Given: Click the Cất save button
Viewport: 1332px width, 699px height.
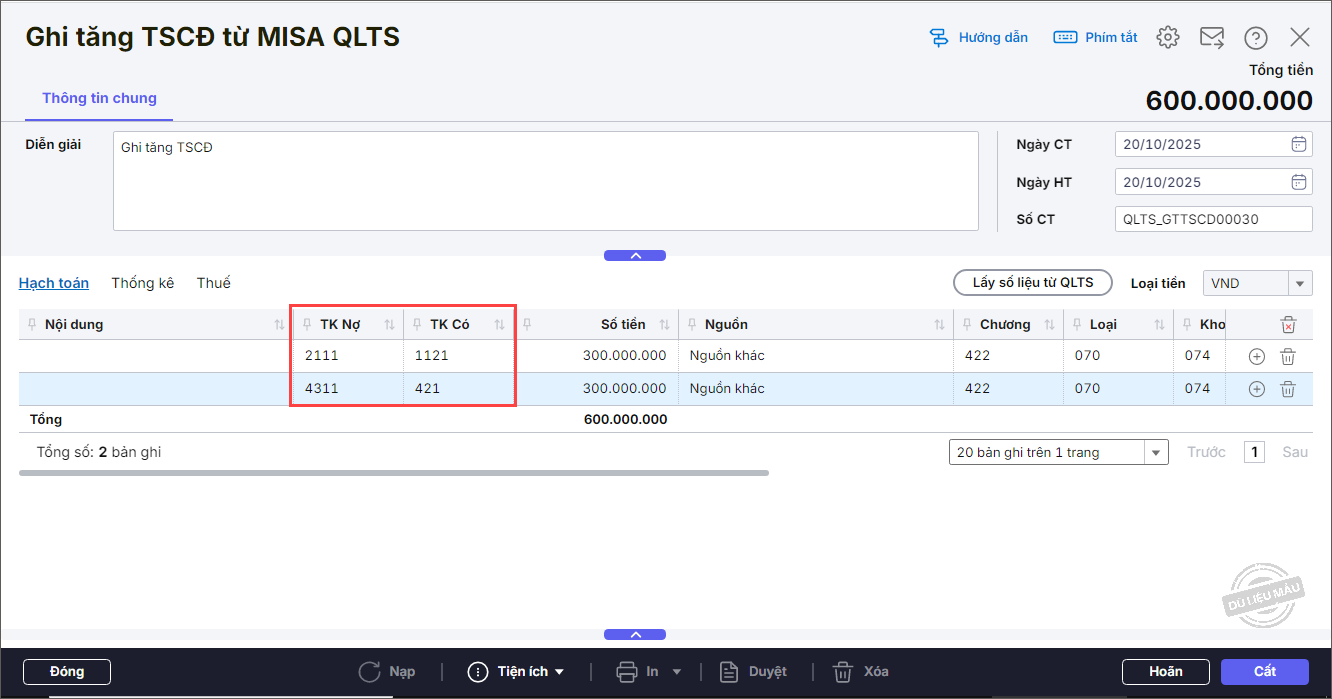Looking at the screenshot, I should pos(1265,672).
